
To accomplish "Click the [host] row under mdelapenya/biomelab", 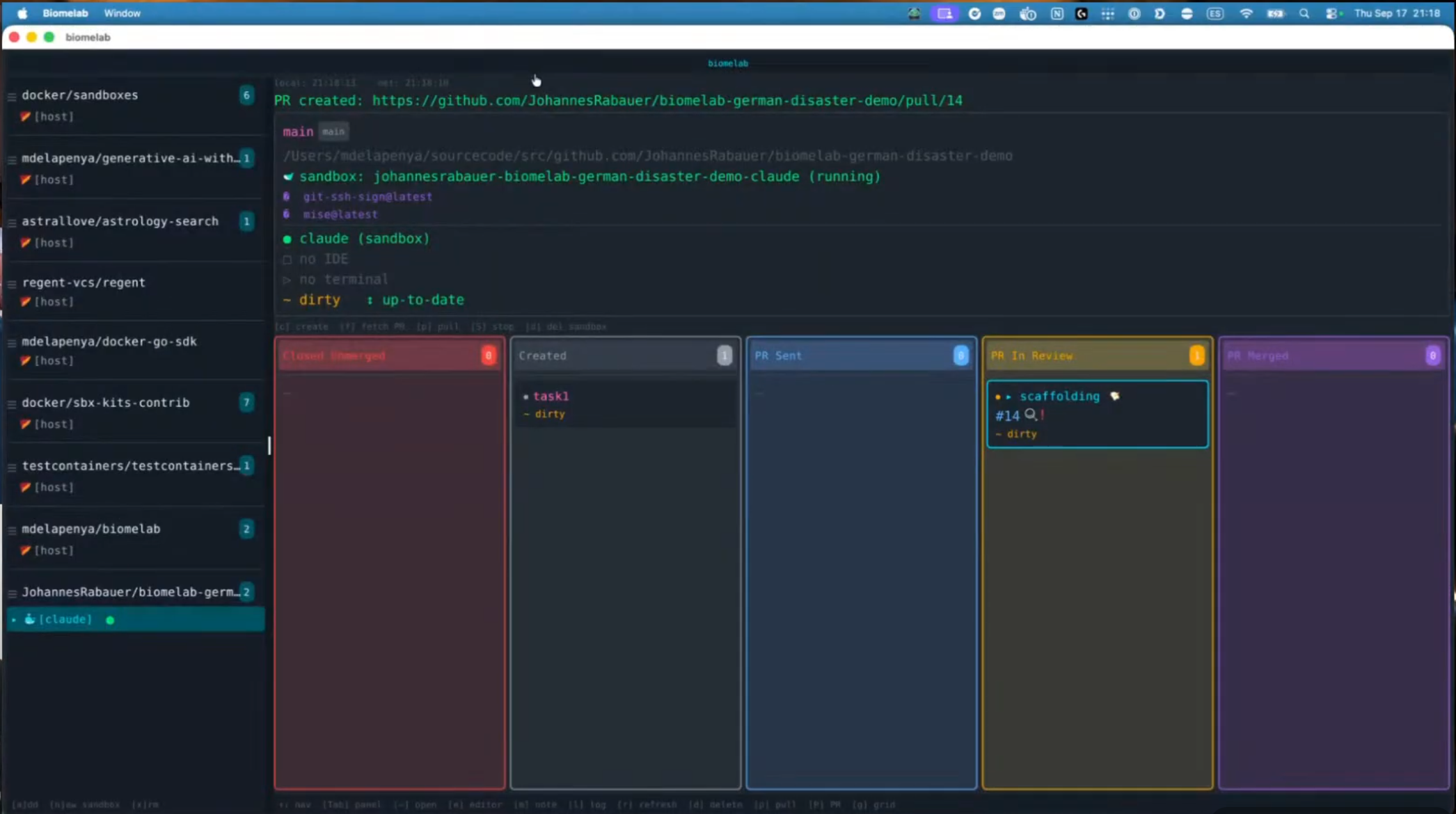I will [x=54, y=550].
